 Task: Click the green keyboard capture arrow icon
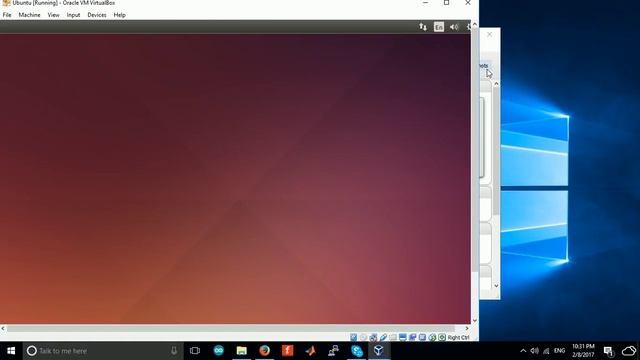click(442, 337)
